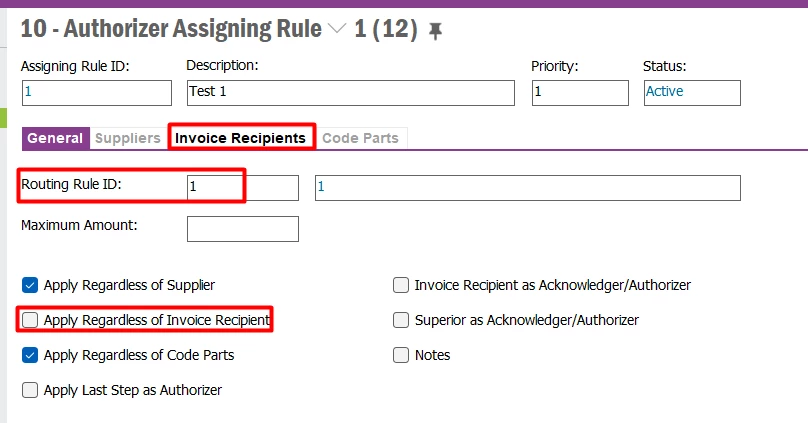Click the Routing Rule ID input box
Viewport: 808px width, 423px height.
coord(243,188)
